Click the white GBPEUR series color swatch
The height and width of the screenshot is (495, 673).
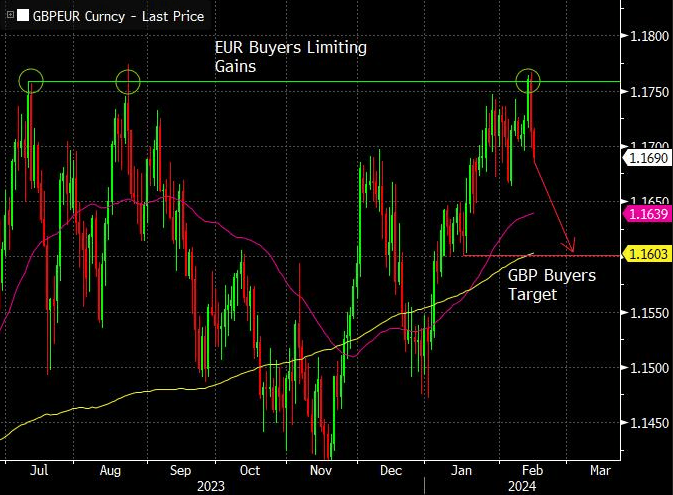[x=22, y=17]
